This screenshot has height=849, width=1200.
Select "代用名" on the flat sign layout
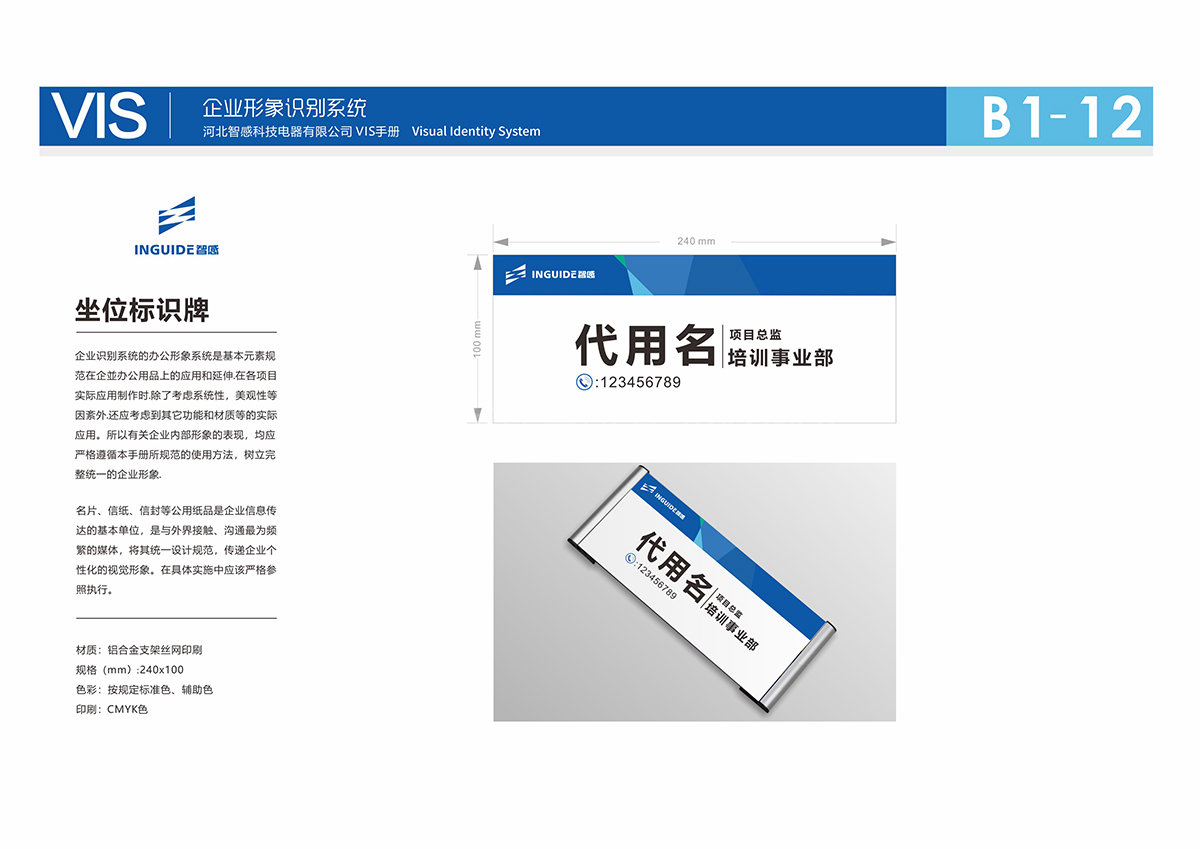(x=645, y=346)
